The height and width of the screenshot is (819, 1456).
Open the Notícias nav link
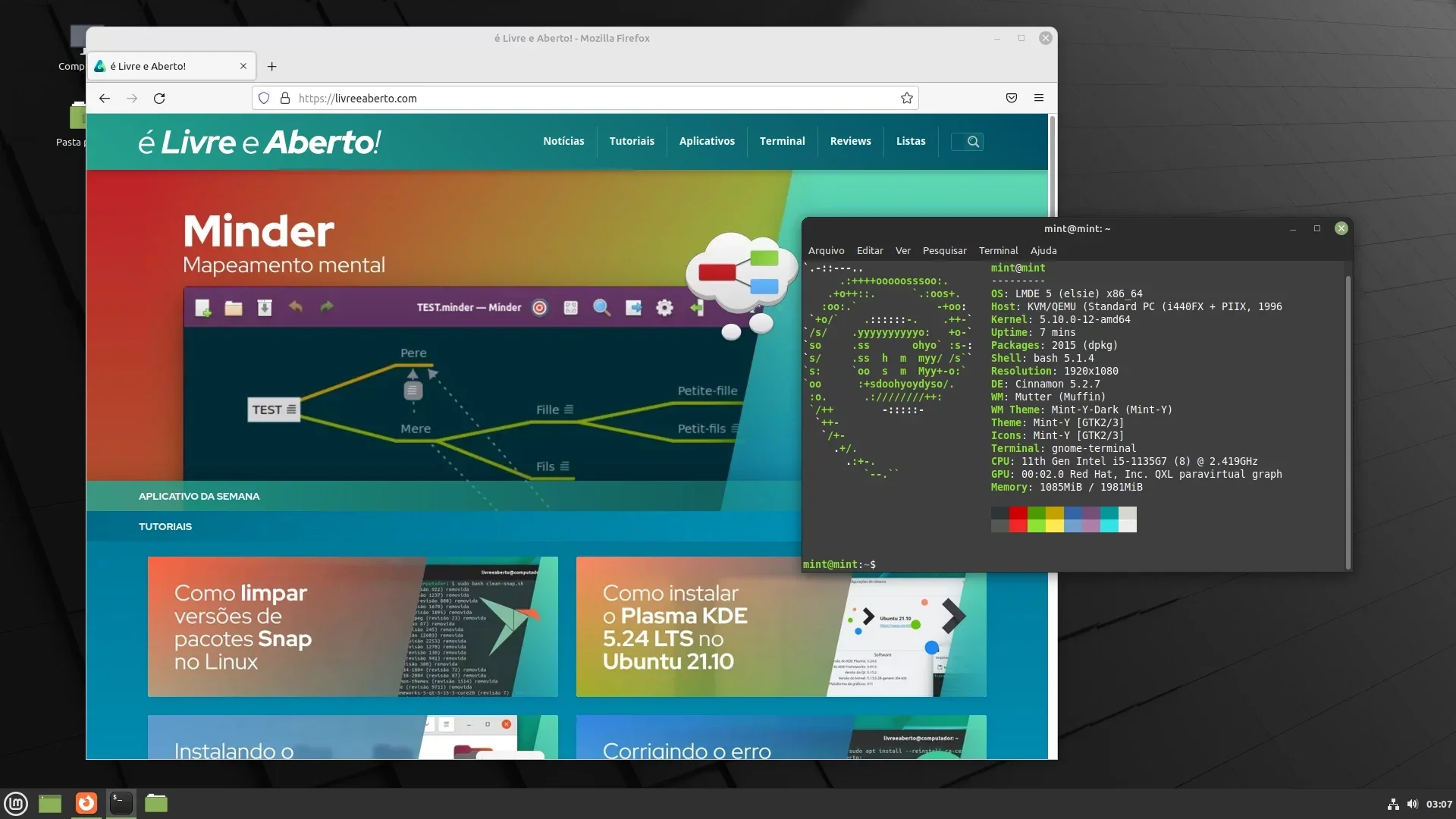(563, 142)
